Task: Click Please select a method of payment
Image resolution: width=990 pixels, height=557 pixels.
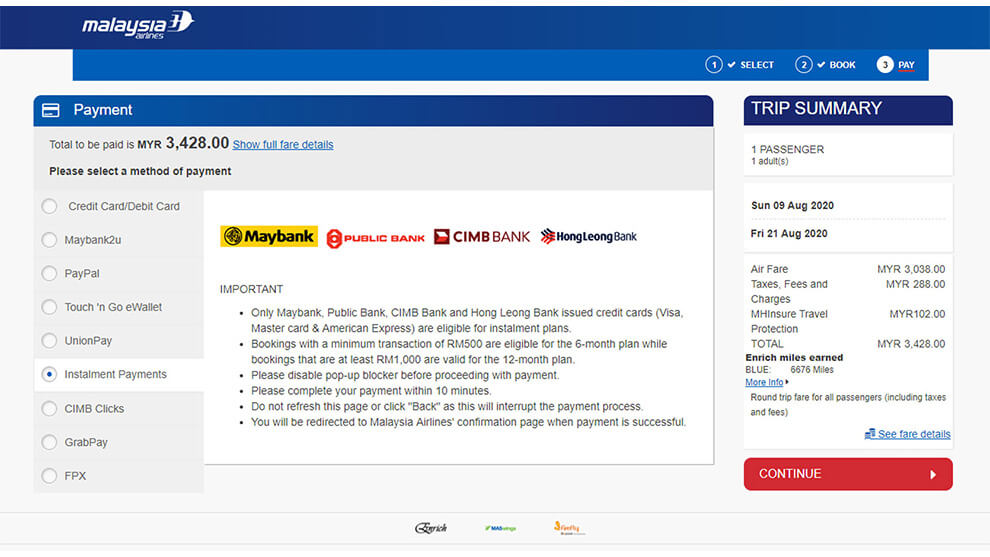Action: coord(140,171)
